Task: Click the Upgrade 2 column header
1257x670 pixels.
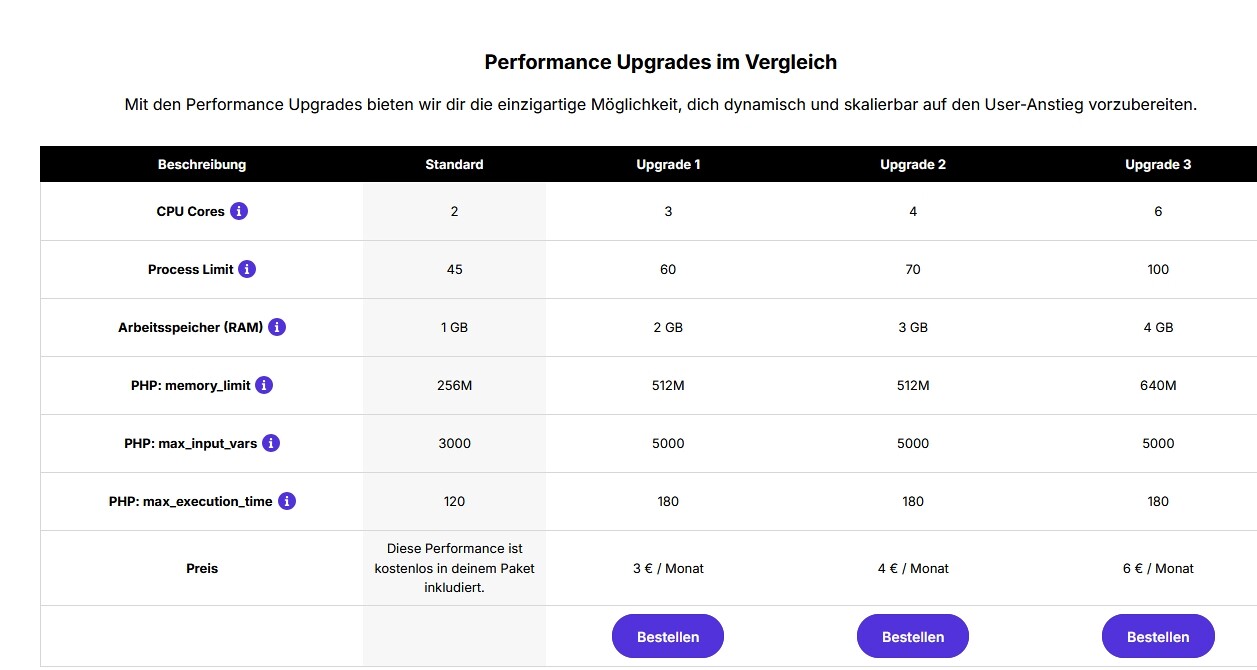Action: click(913, 164)
